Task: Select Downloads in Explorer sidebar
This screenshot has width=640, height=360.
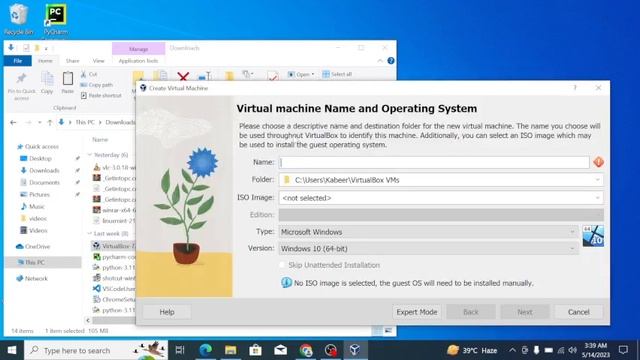Action: click(x=44, y=170)
